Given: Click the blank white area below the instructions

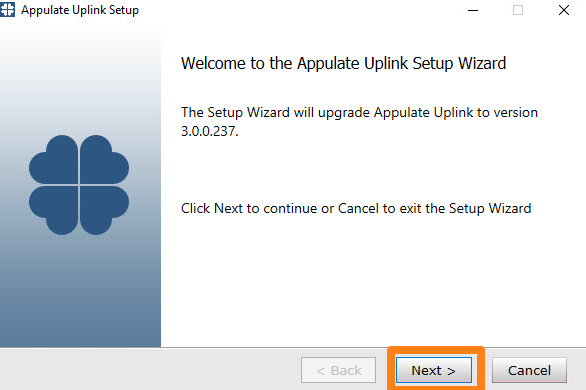Looking at the screenshot, I should pyautogui.click(x=374, y=280).
